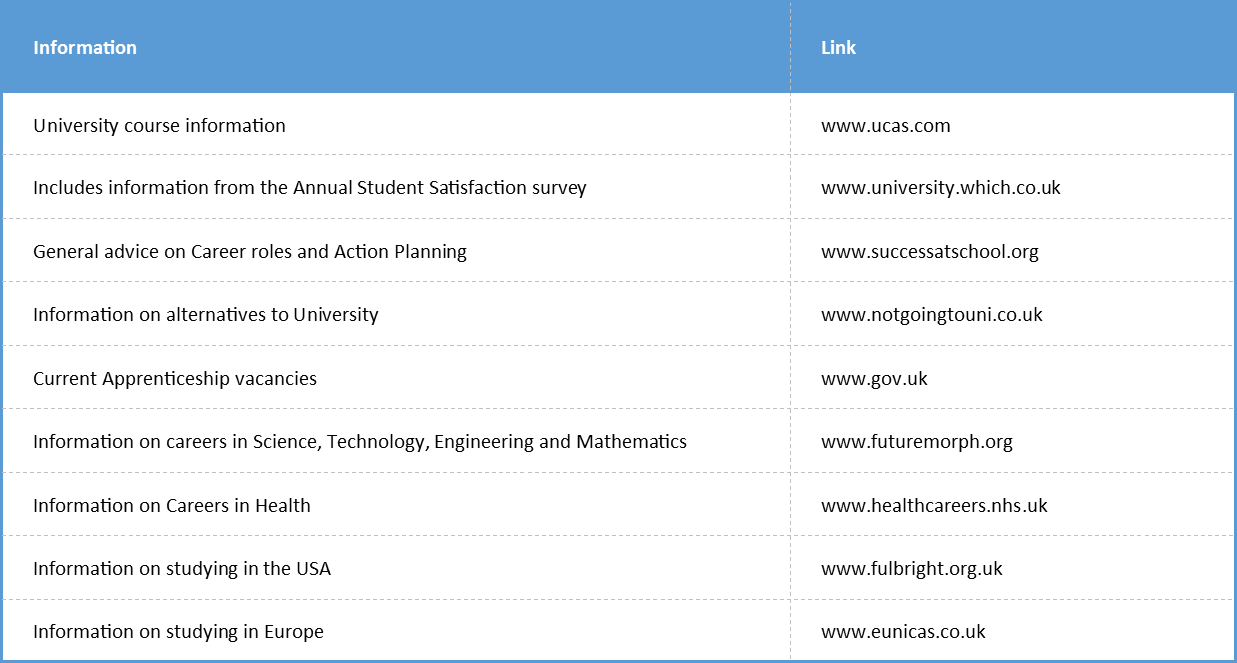Open the www.notgoingtouni.co.uk link
Viewport: 1237px width, 663px height.
931,315
